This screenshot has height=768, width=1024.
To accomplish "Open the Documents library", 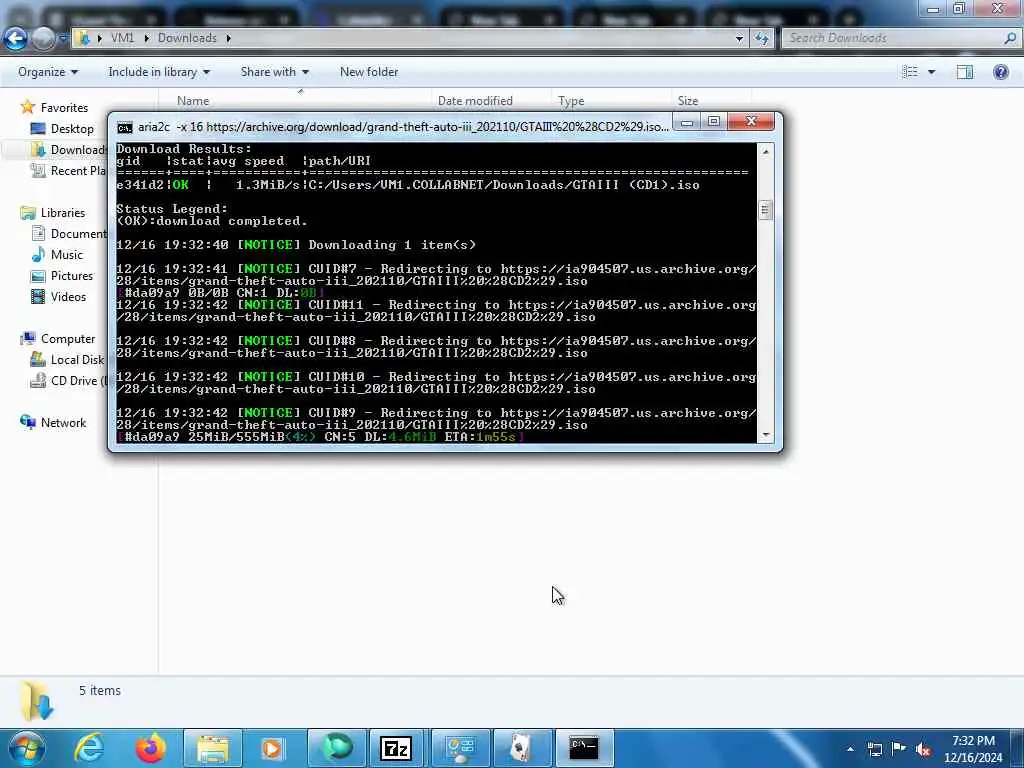I will pos(69,233).
